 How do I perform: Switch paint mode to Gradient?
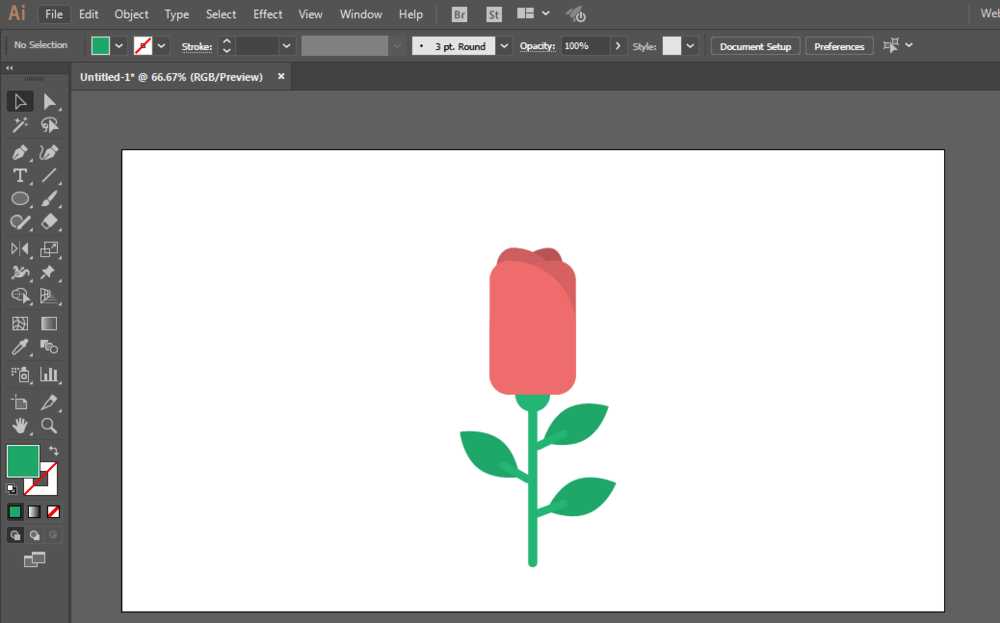tap(34, 511)
